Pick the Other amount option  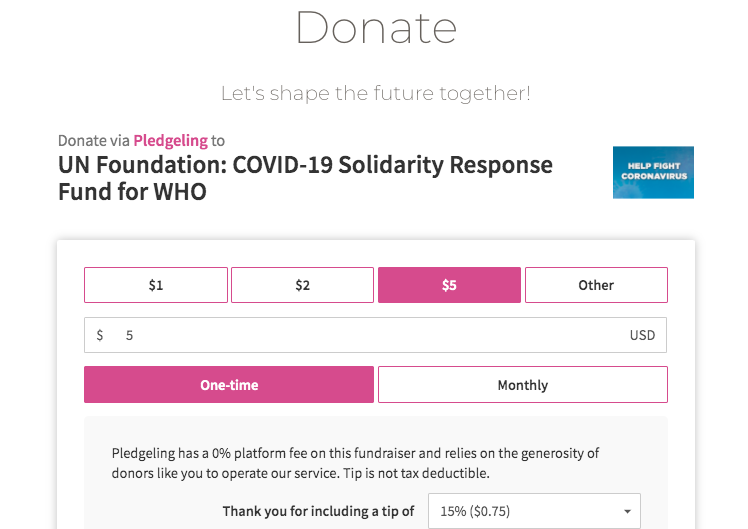click(596, 285)
